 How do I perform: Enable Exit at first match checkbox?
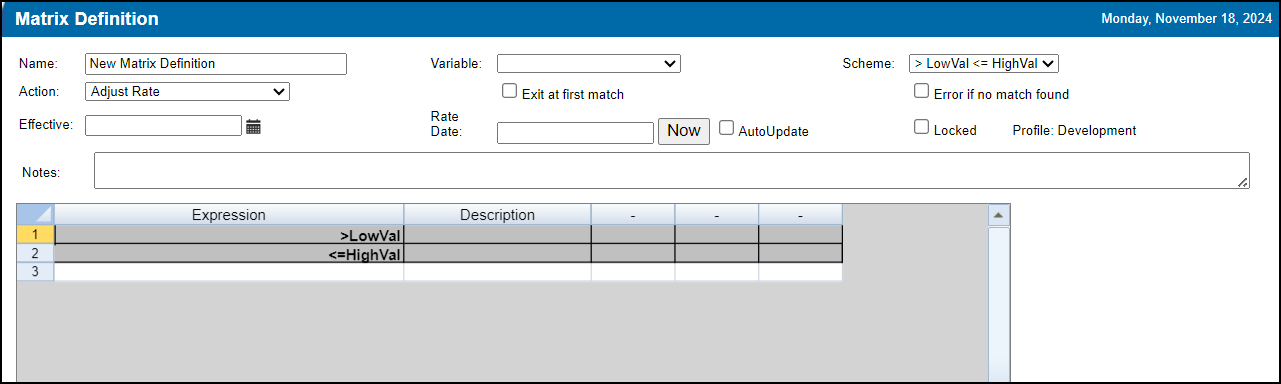tap(510, 91)
